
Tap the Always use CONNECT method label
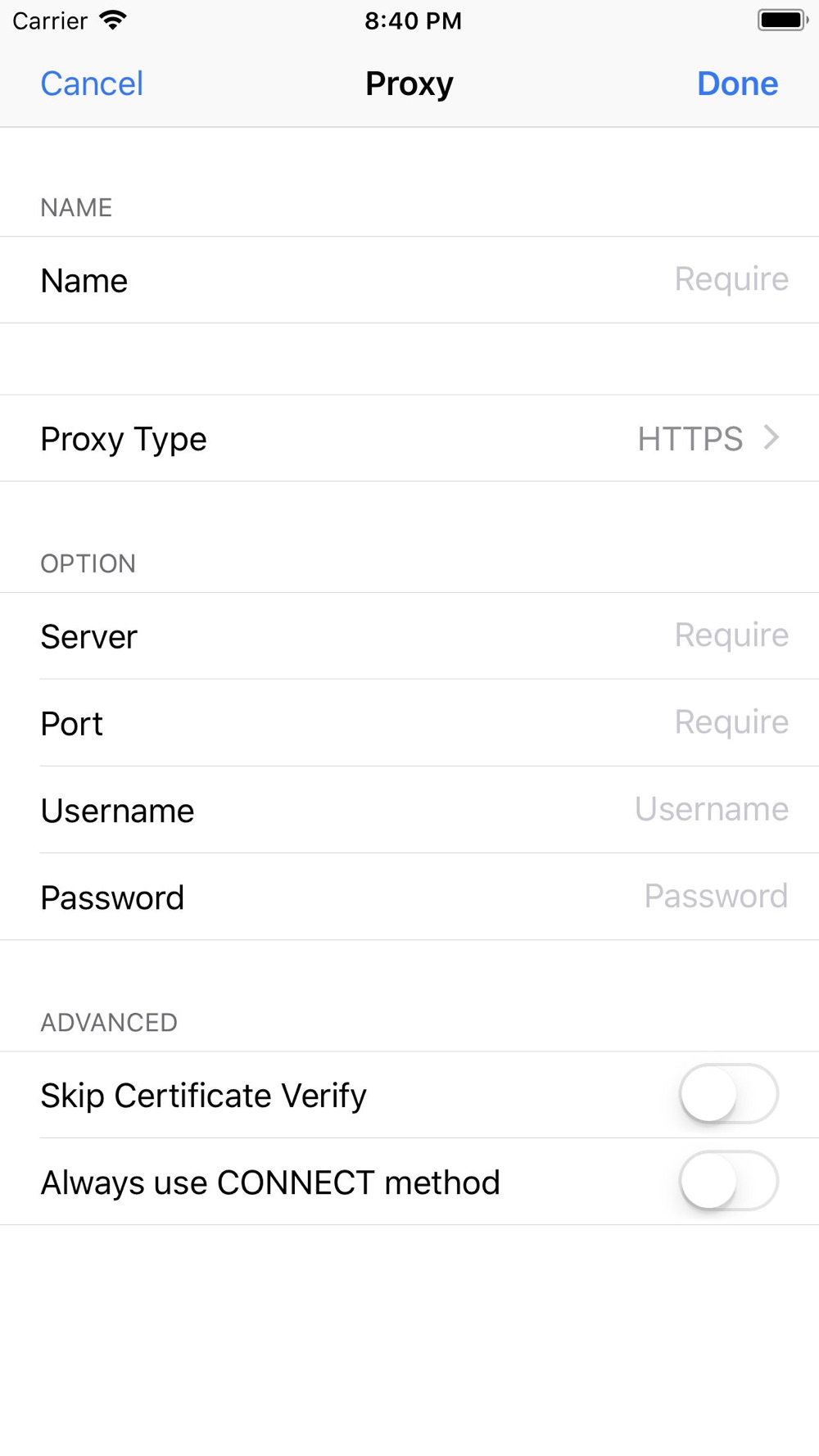270,1182
